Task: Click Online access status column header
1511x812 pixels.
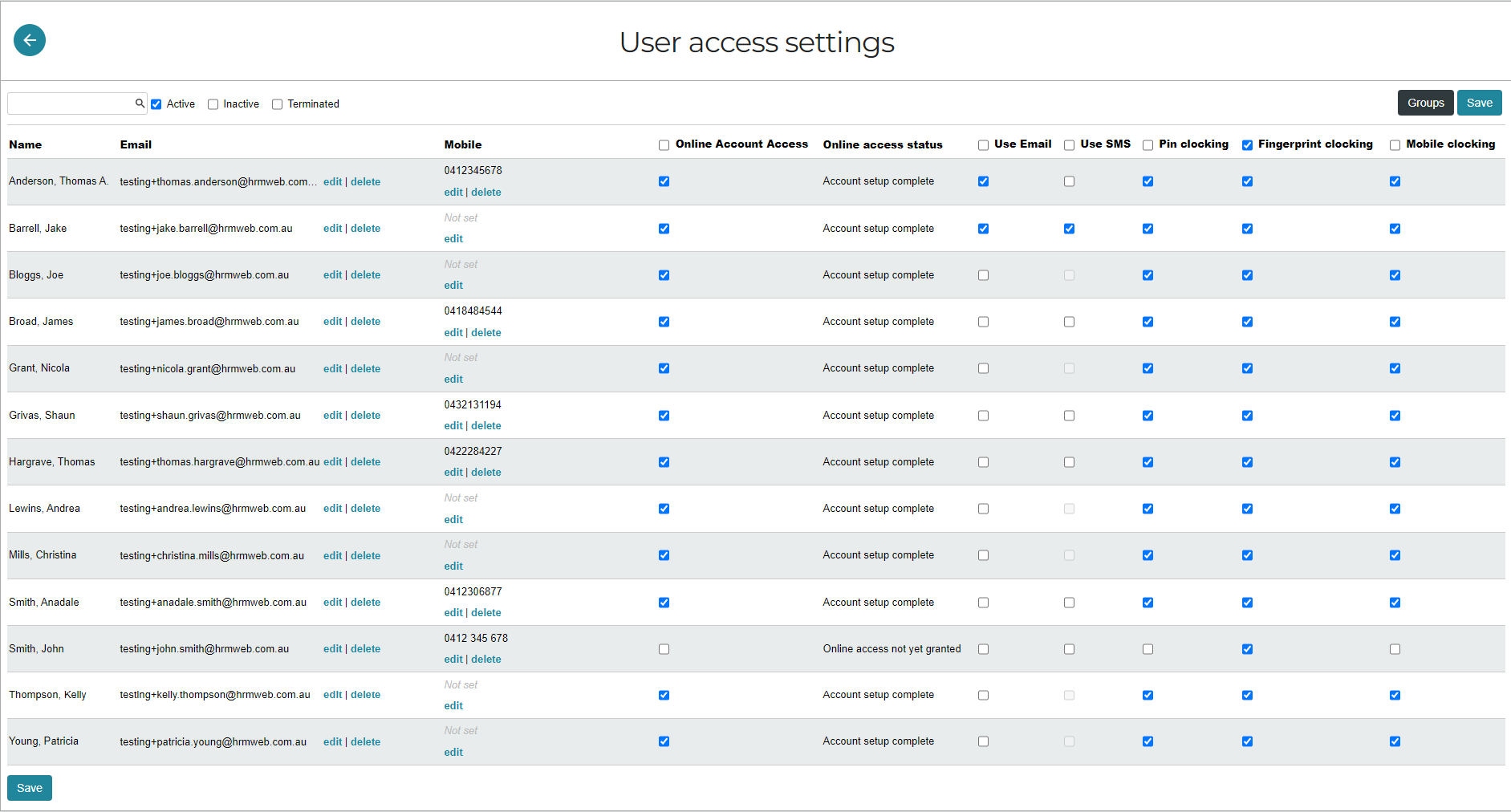Action: pyautogui.click(x=883, y=145)
